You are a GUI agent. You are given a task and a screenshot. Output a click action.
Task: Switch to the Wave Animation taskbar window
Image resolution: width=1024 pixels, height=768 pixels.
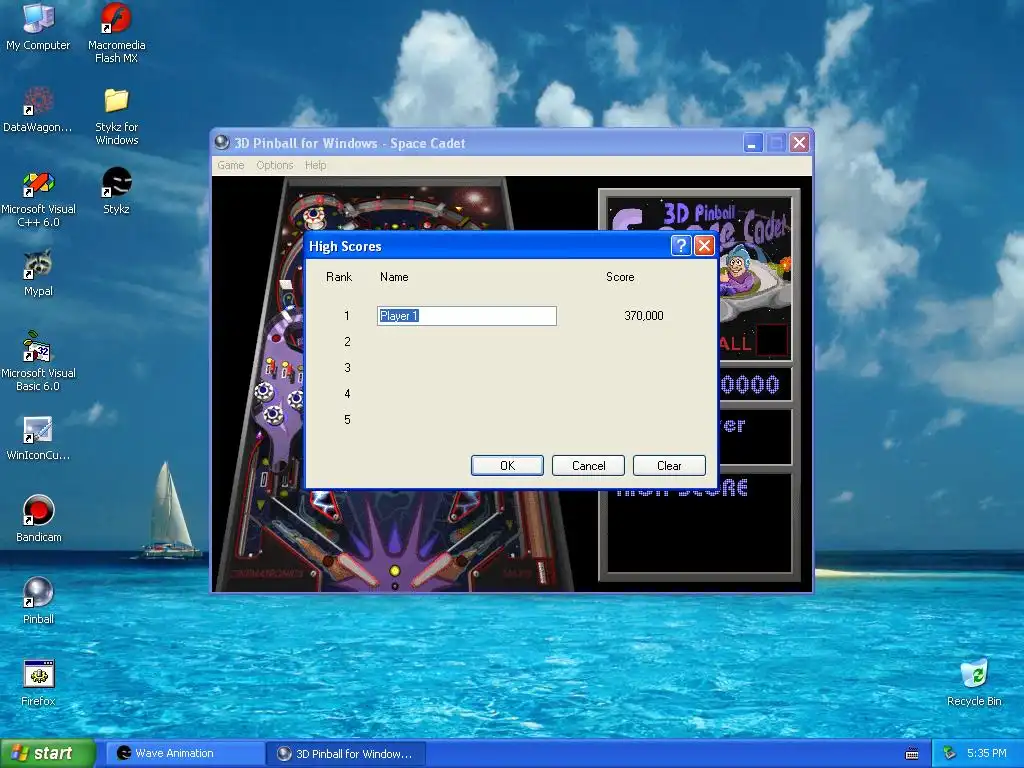pyautogui.click(x=185, y=754)
